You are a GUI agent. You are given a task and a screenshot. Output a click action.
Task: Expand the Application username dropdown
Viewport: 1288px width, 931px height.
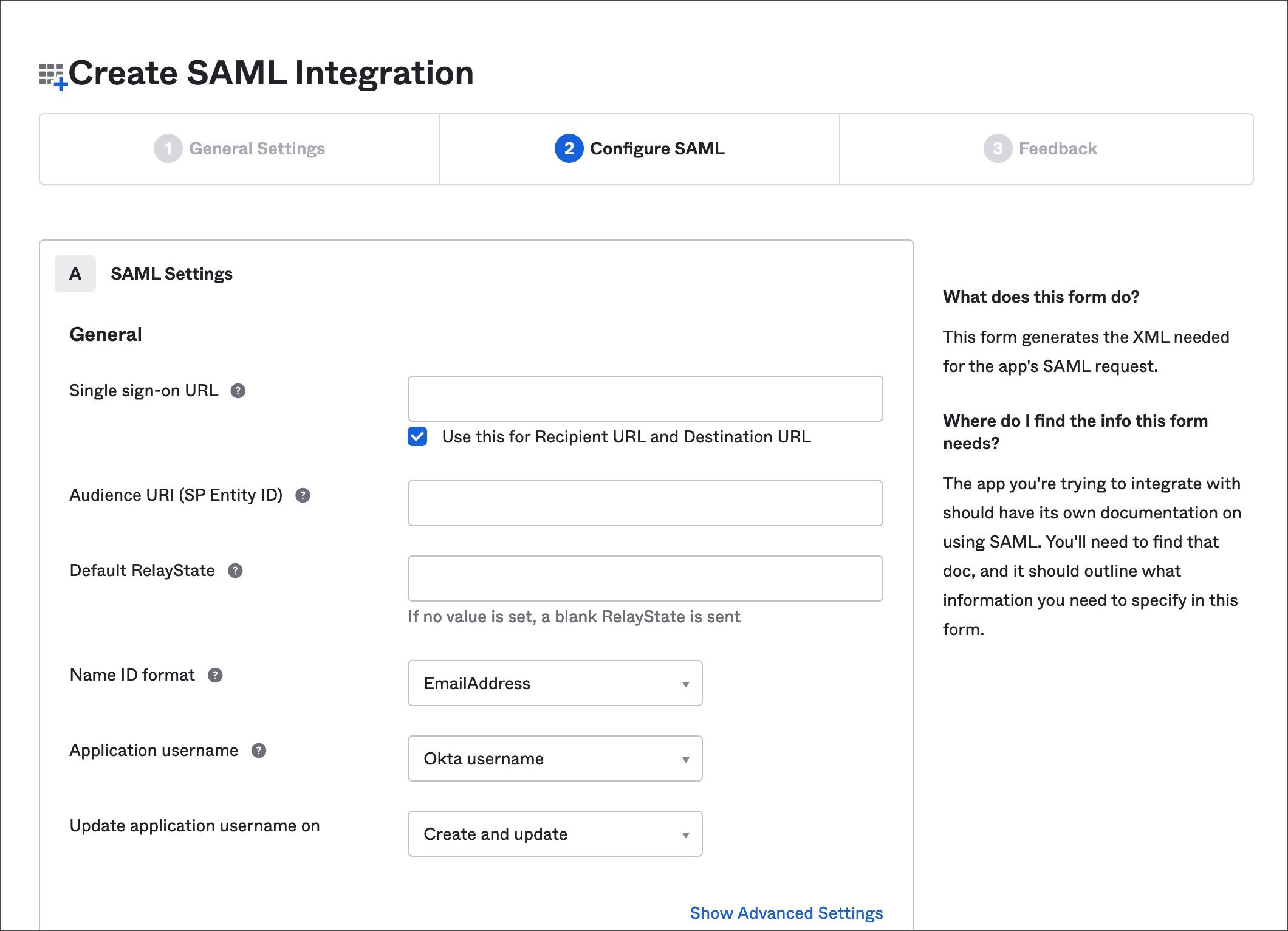tap(555, 758)
